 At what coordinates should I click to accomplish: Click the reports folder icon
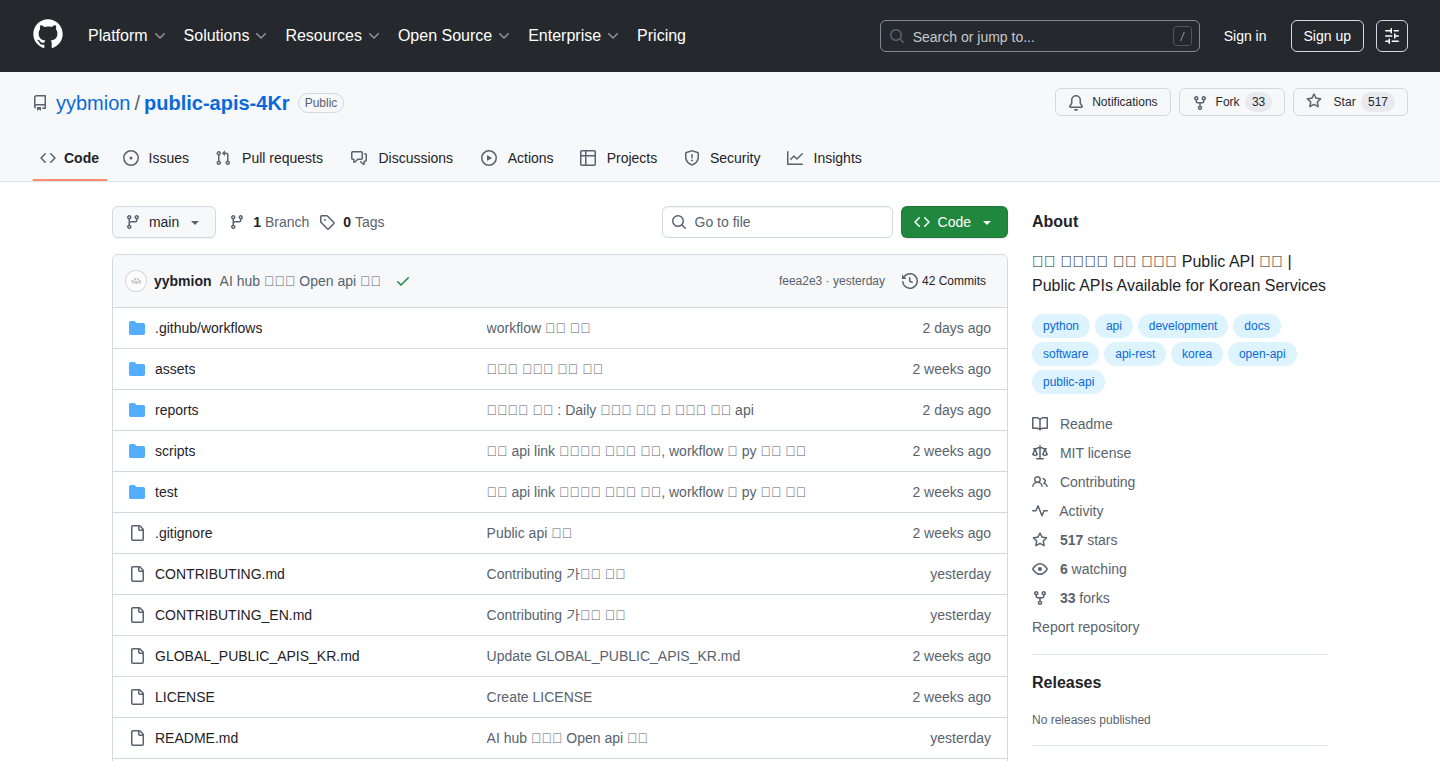[137, 410]
